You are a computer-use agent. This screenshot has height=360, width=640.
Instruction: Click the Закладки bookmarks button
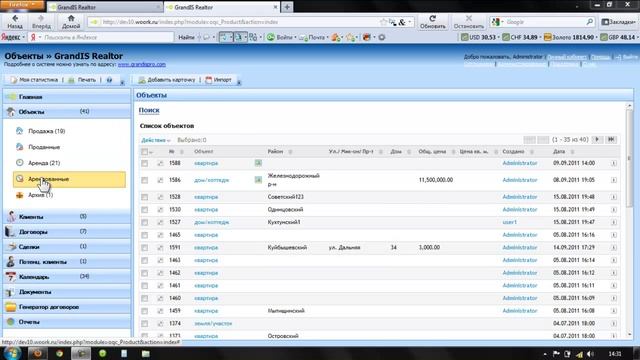(x=618, y=22)
